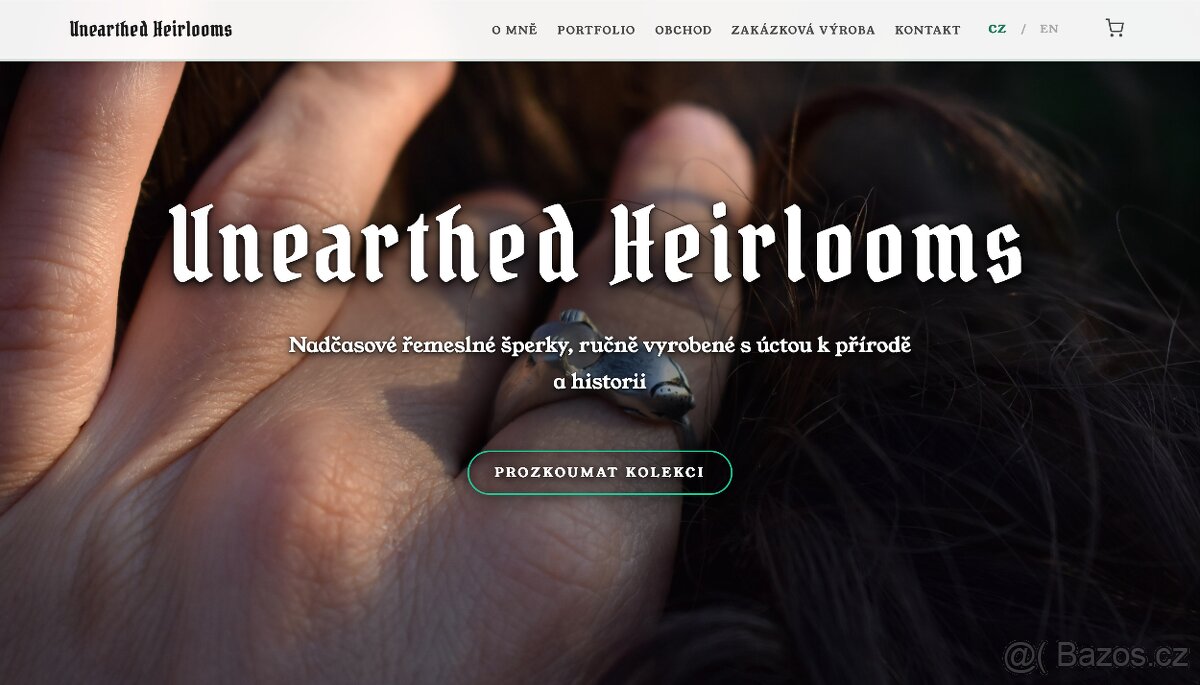Click empty header space beside the logo
The image size is (1200, 685).
[x=360, y=30]
